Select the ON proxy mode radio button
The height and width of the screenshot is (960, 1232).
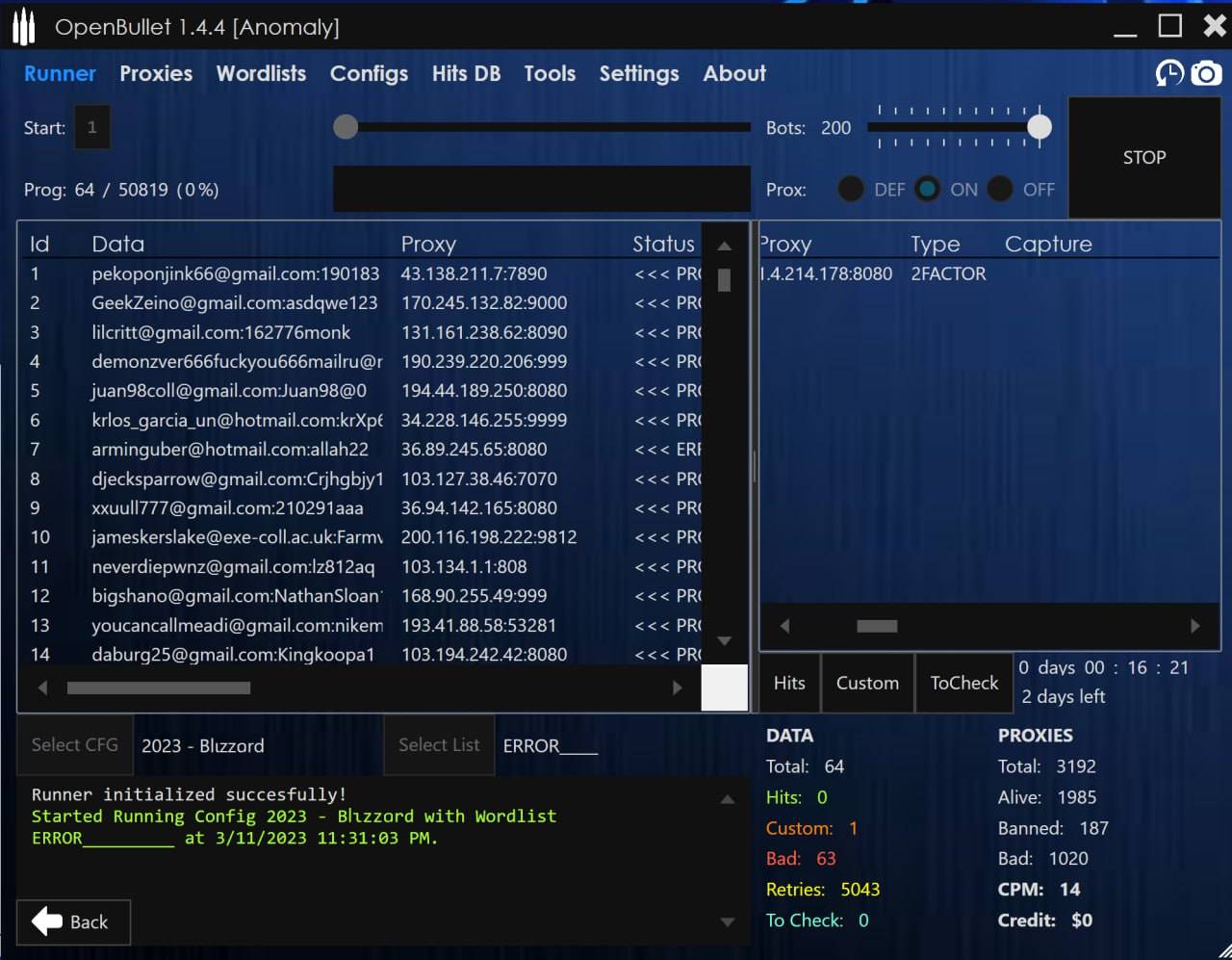pyautogui.click(x=927, y=190)
